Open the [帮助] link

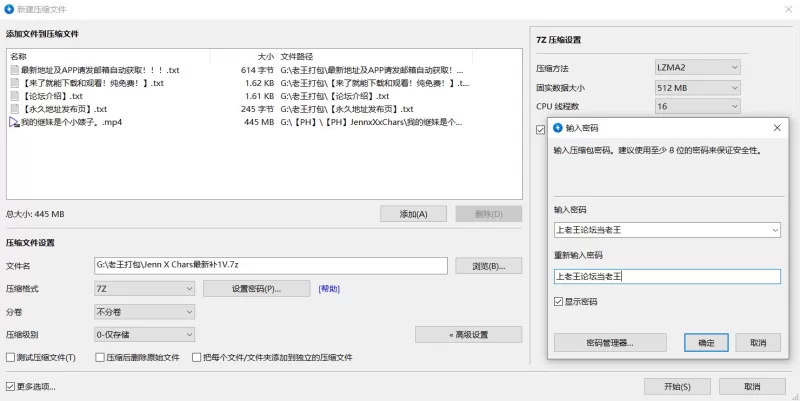(329, 289)
